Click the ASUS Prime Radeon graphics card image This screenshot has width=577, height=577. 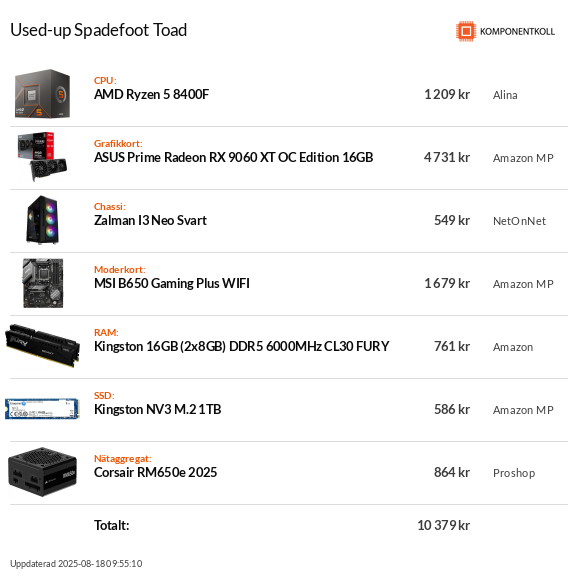pyautogui.click(x=42, y=157)
